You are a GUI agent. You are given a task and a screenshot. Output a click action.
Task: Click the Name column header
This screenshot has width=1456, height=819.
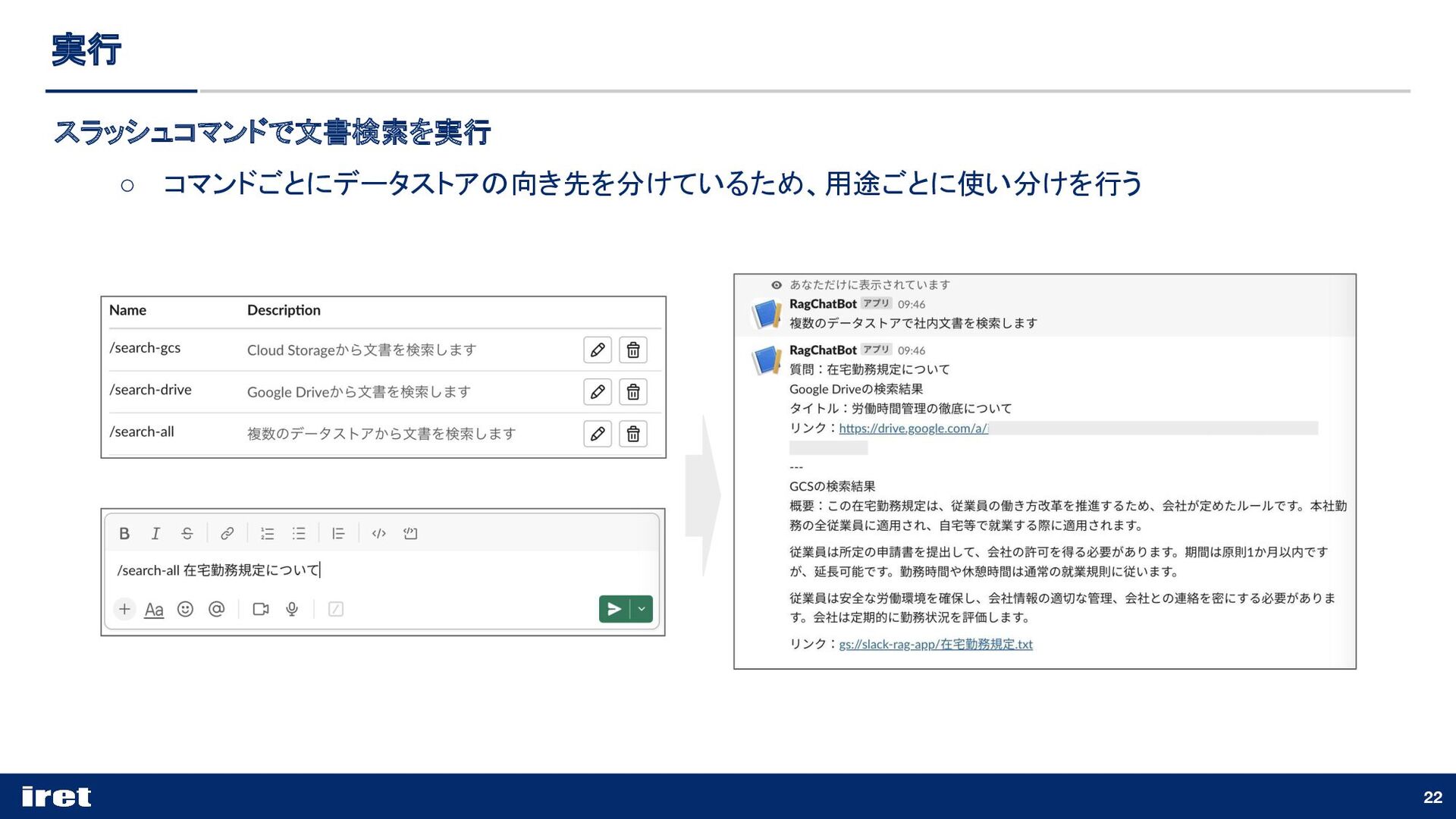(x=127, y=310)
